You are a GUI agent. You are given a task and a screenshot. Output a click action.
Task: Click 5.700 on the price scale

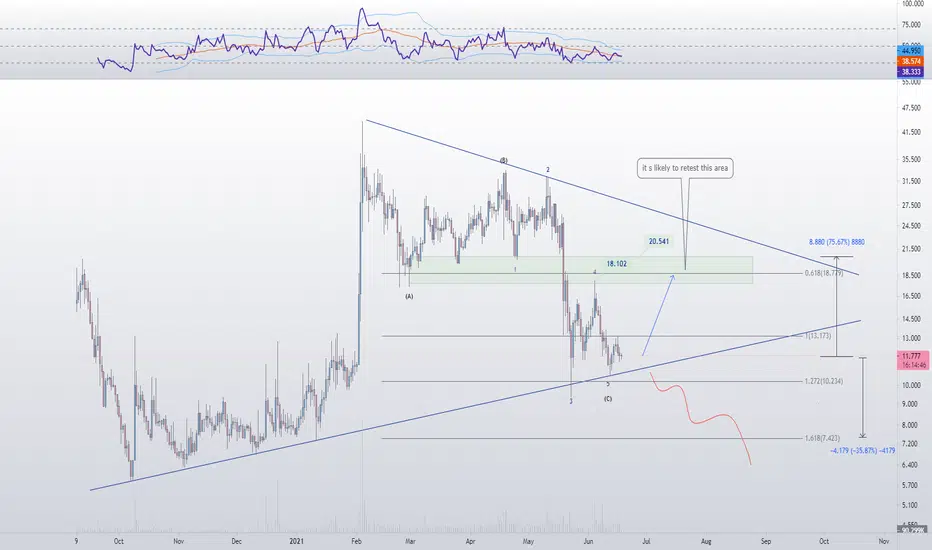click(911, 485)
